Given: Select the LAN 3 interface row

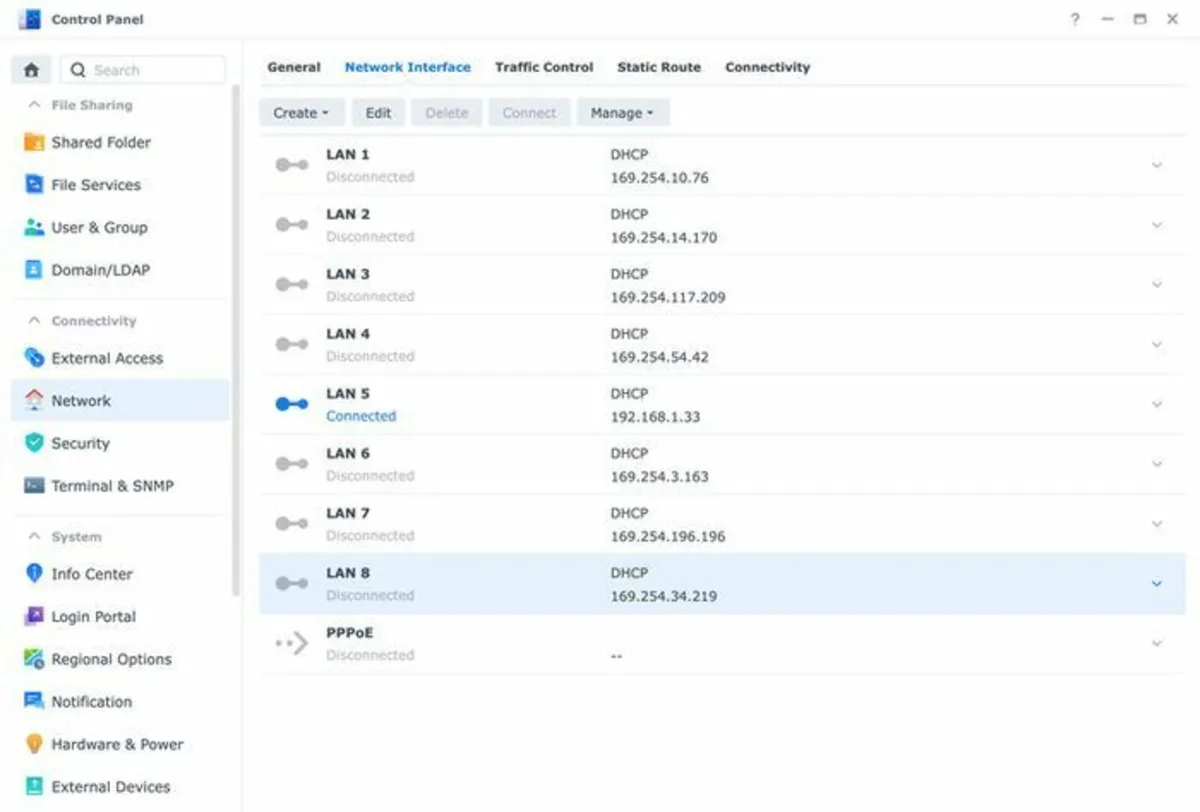Looking at the screenshot, I should pyautogui.click(x=700, y=285).
